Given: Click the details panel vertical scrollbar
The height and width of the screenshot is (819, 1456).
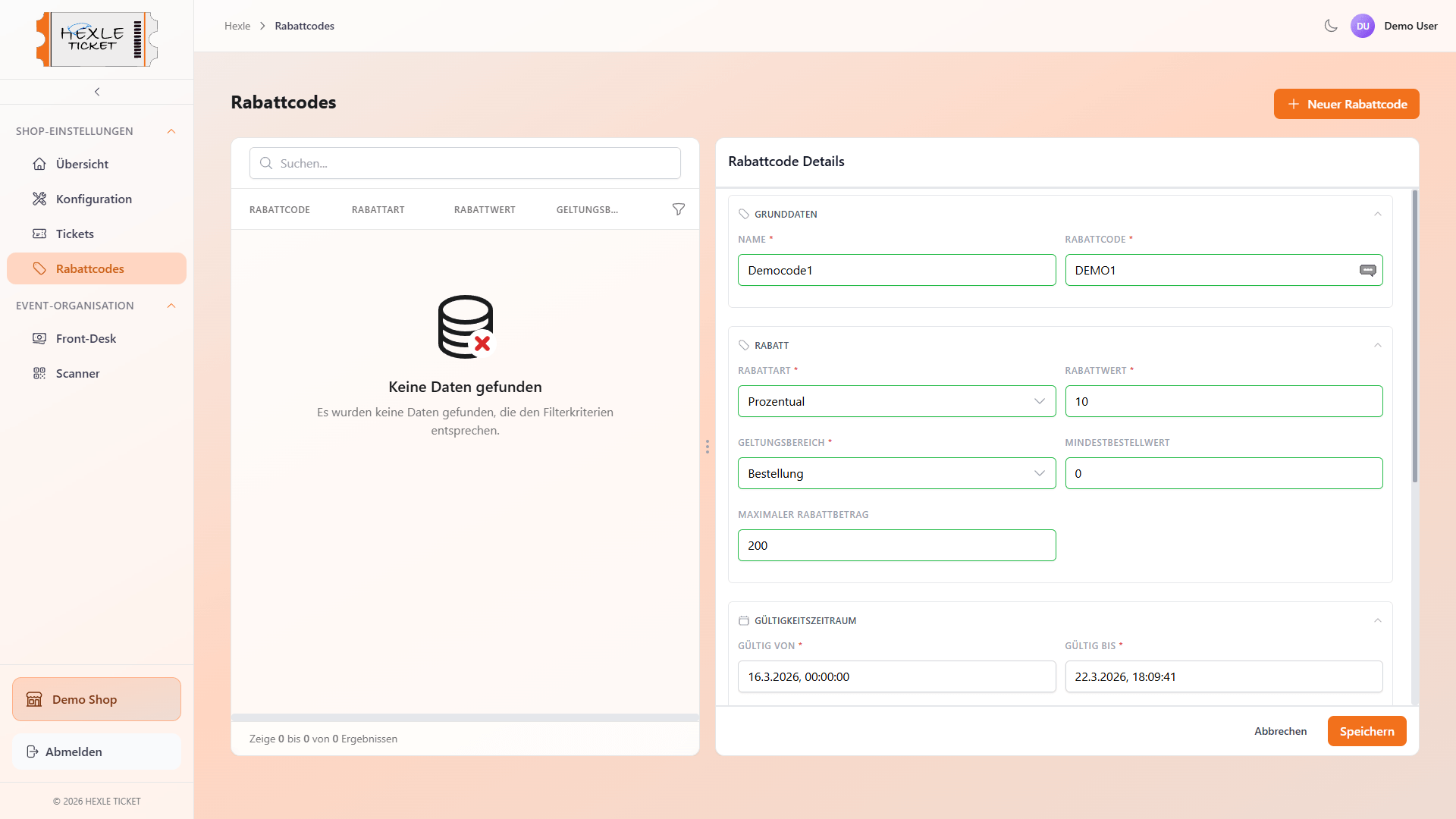Looking at the screenshot, I should pos(1414,337).
